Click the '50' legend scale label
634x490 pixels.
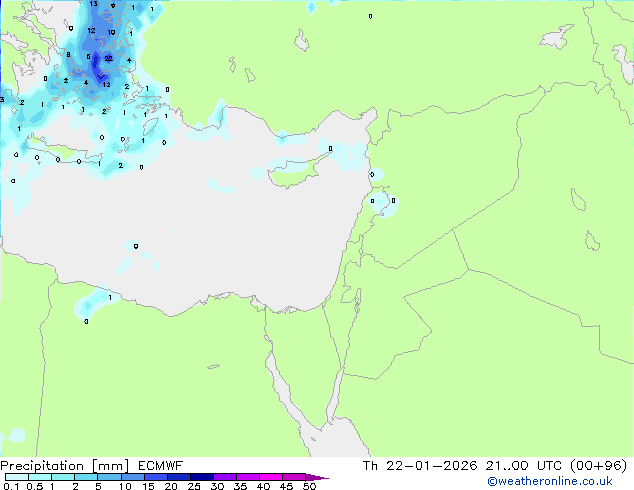[309, 486]
